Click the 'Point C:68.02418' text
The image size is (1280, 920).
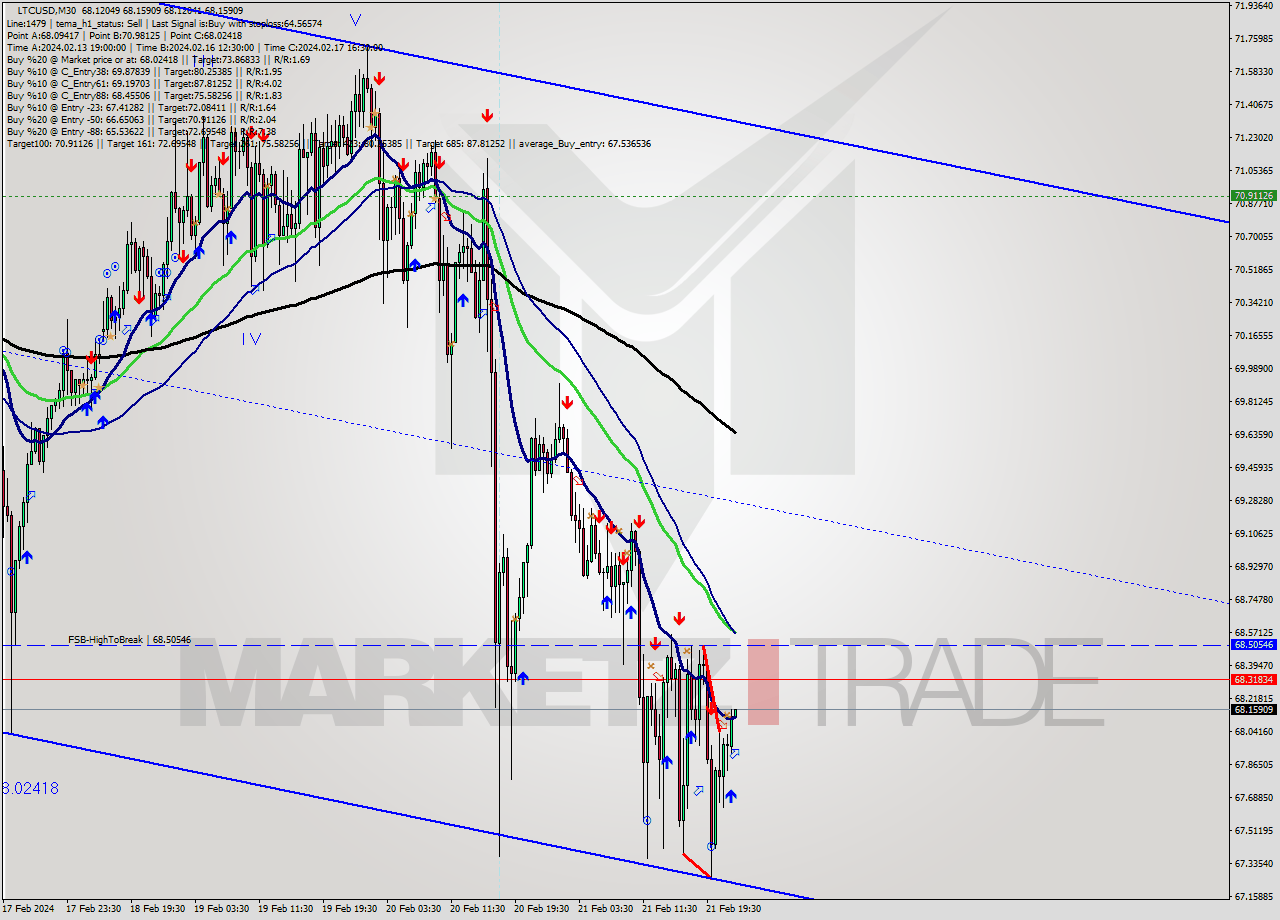[x=205, y=35]
